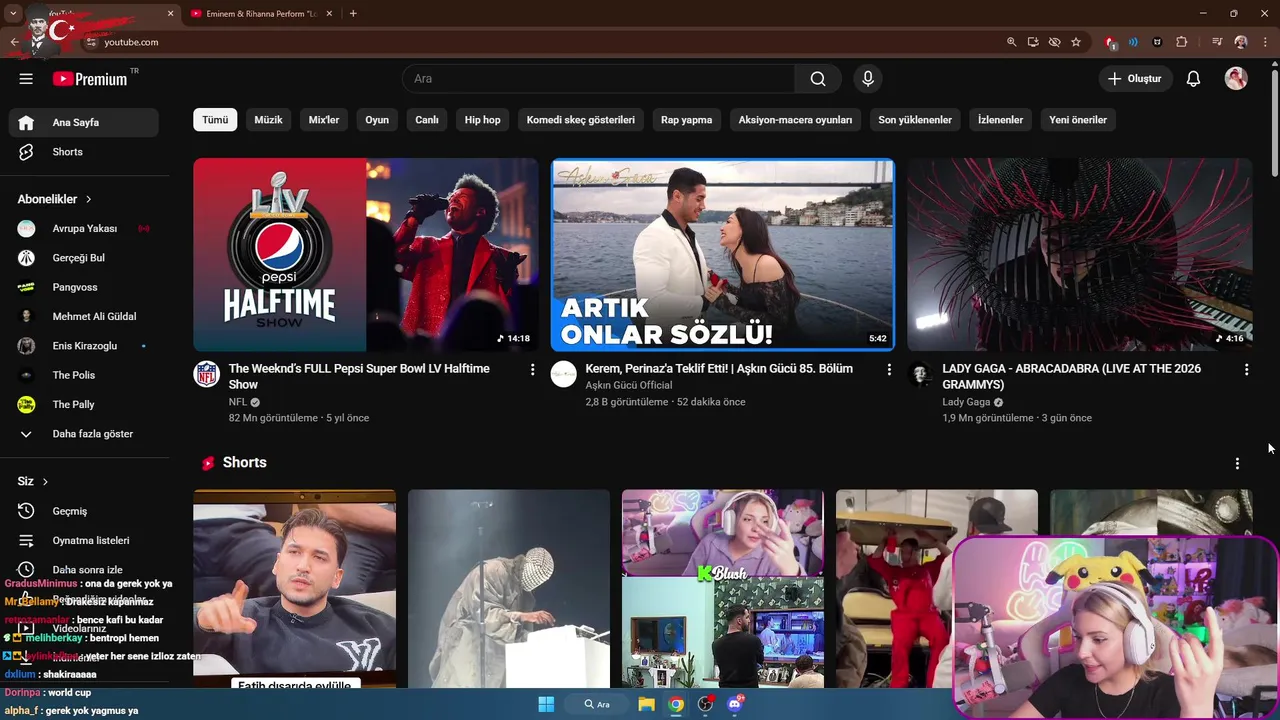Select the Son yüklenenler chip

pos(915,120)
